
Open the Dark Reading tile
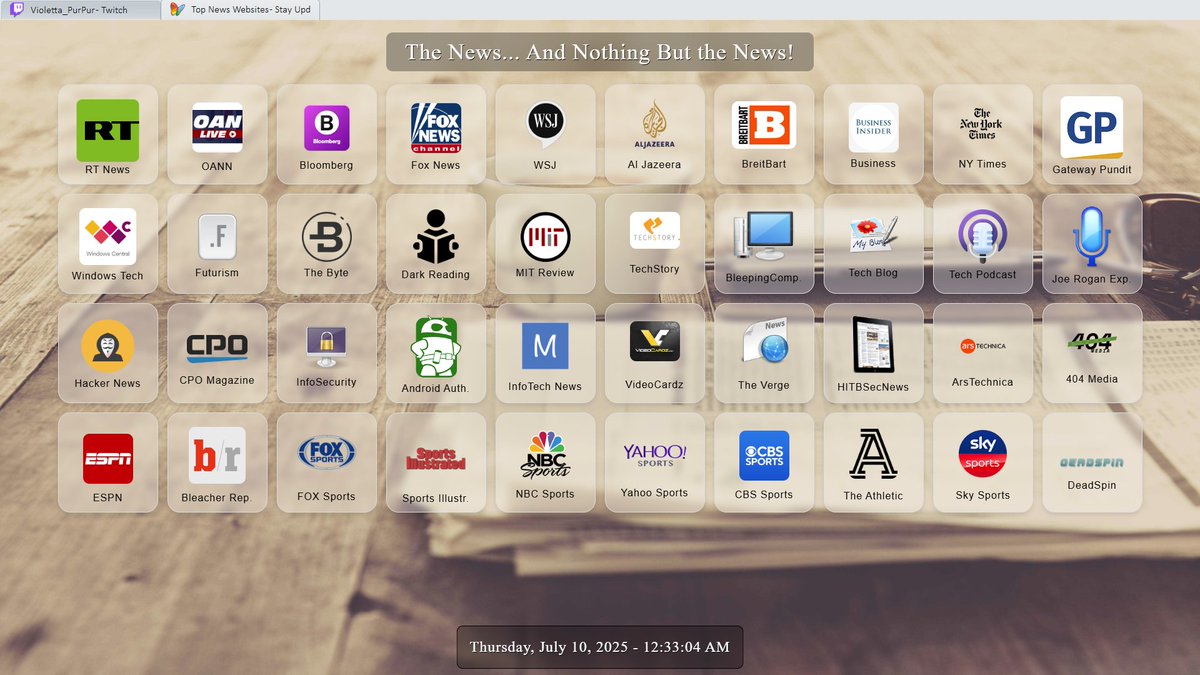pyautogui.click(x=436, y=244)
